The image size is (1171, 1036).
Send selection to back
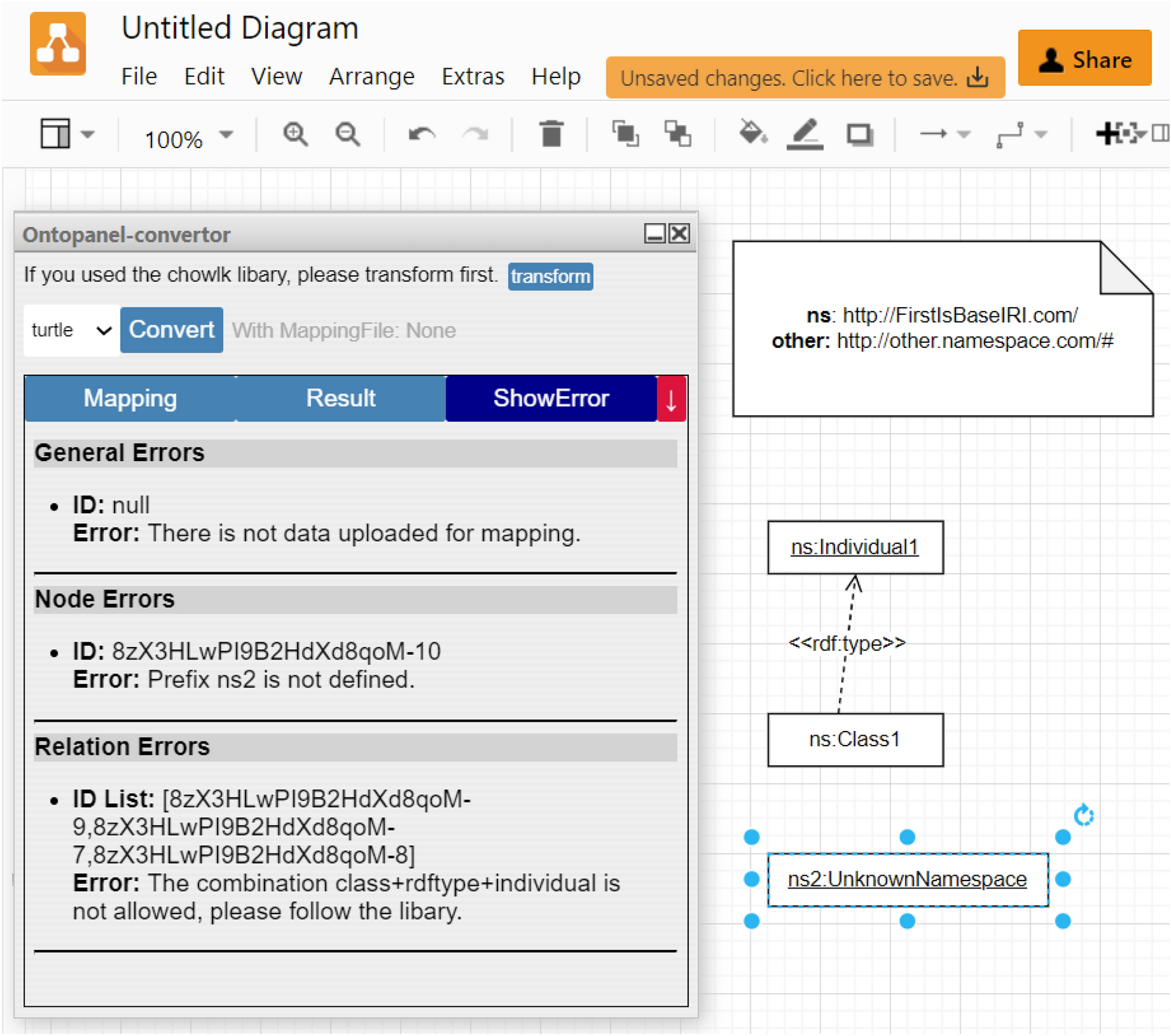point(677,134)
